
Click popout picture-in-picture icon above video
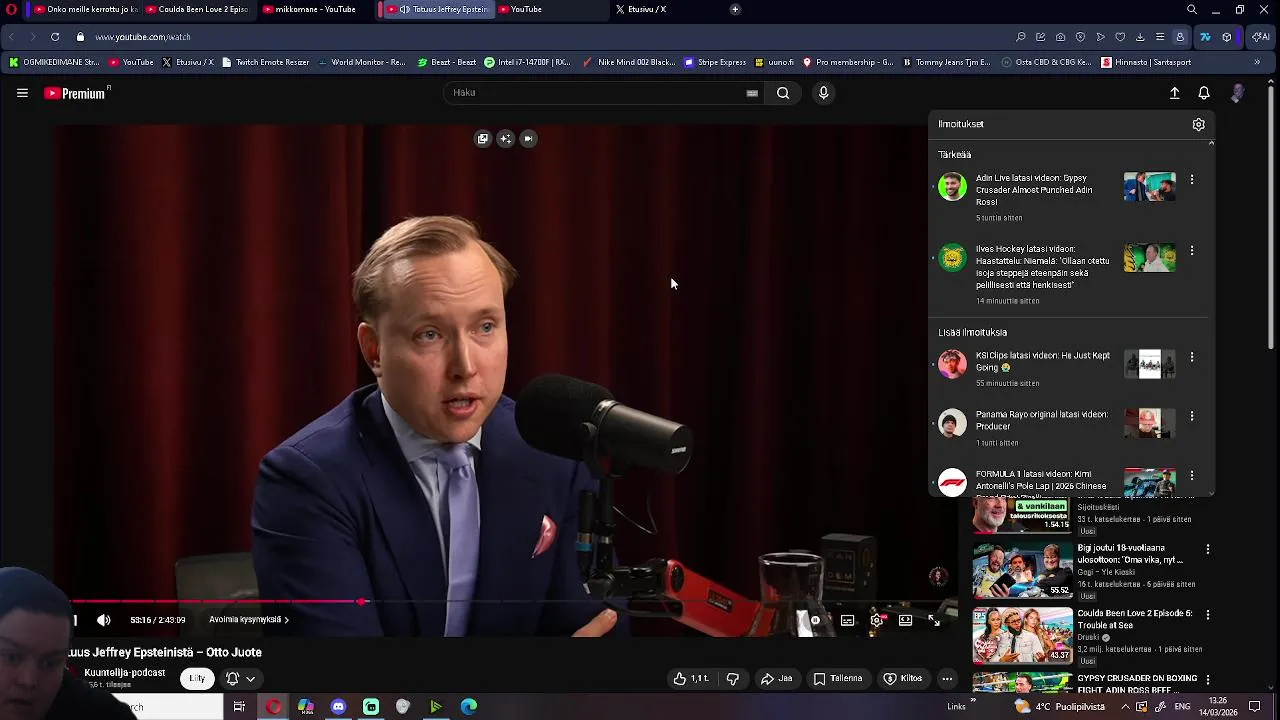point(483,139)
